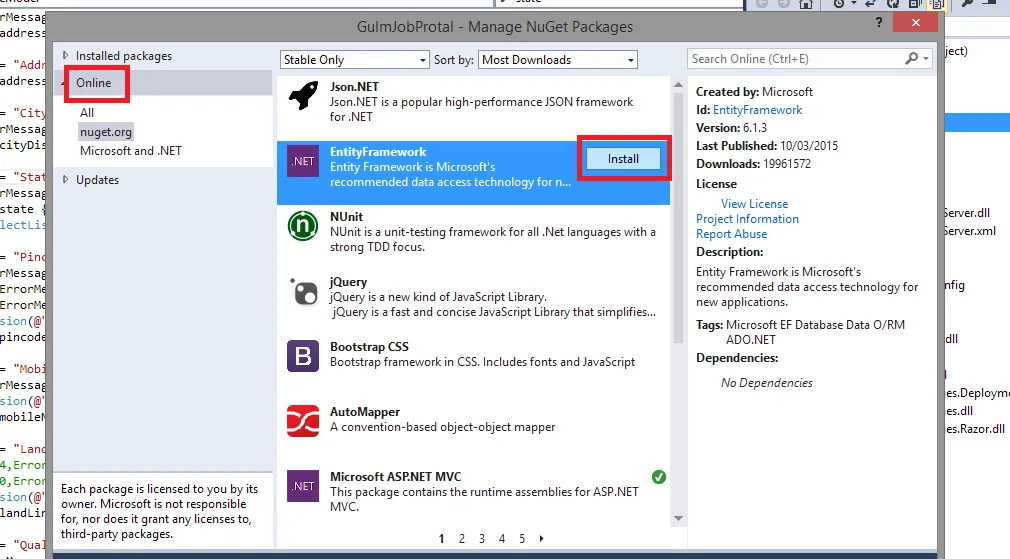Click the No Dependencies text
1010x559 pixels.
(x=767, y=383)
